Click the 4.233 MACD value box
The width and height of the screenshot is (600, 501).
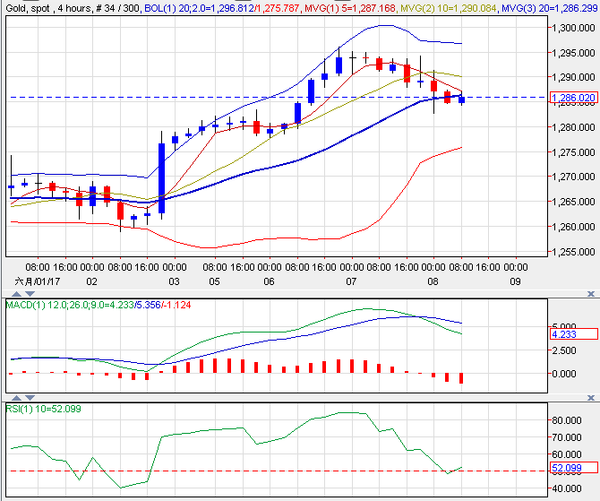click(565, 336)
